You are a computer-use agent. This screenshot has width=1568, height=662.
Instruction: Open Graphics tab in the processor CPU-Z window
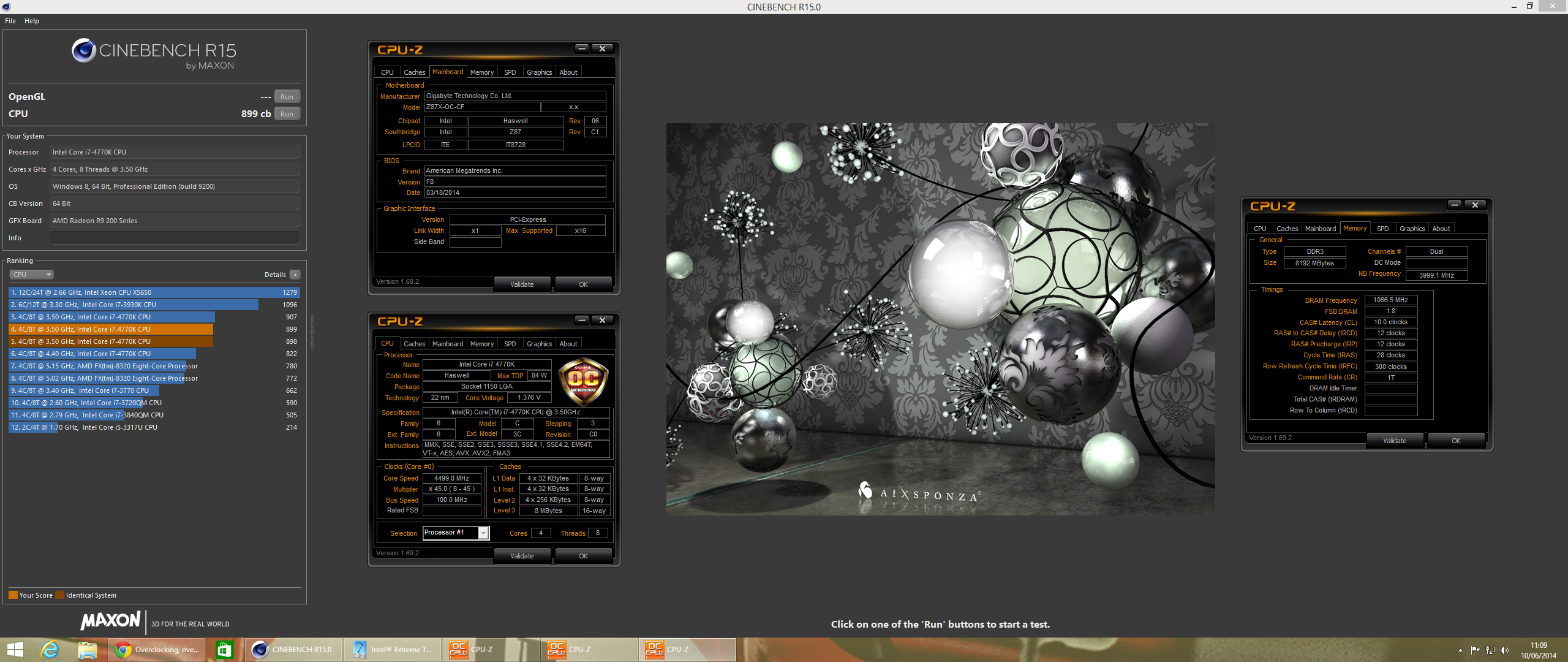[540, 344]
